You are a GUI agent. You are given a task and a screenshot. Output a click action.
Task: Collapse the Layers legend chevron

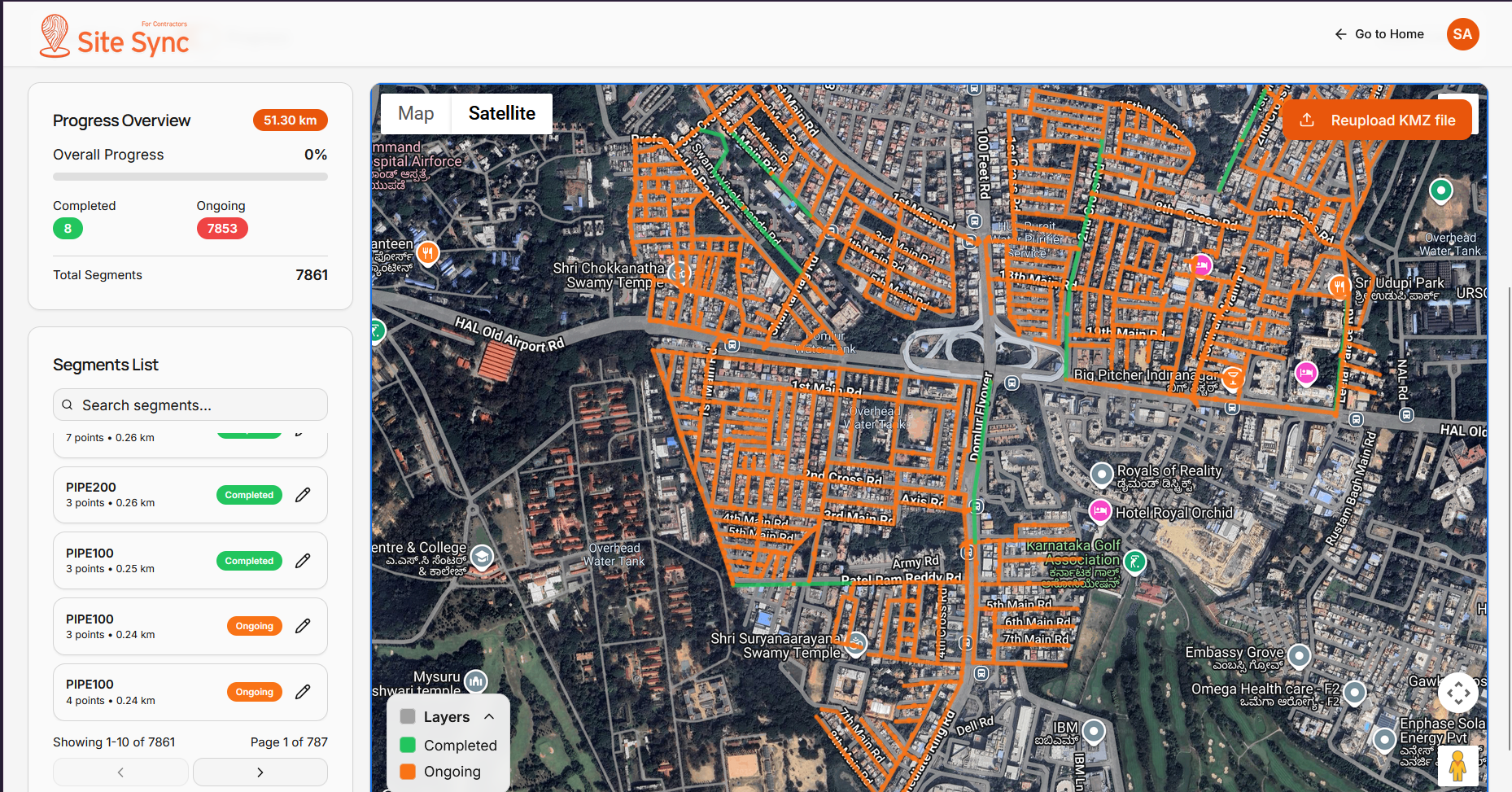click(x=489, y=716)
